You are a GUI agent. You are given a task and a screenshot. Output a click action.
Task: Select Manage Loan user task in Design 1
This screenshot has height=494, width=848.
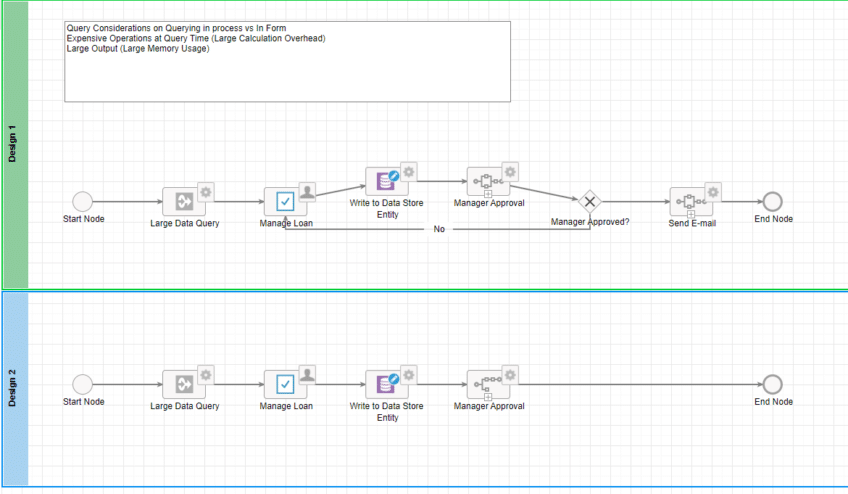(x=285, y=201)
